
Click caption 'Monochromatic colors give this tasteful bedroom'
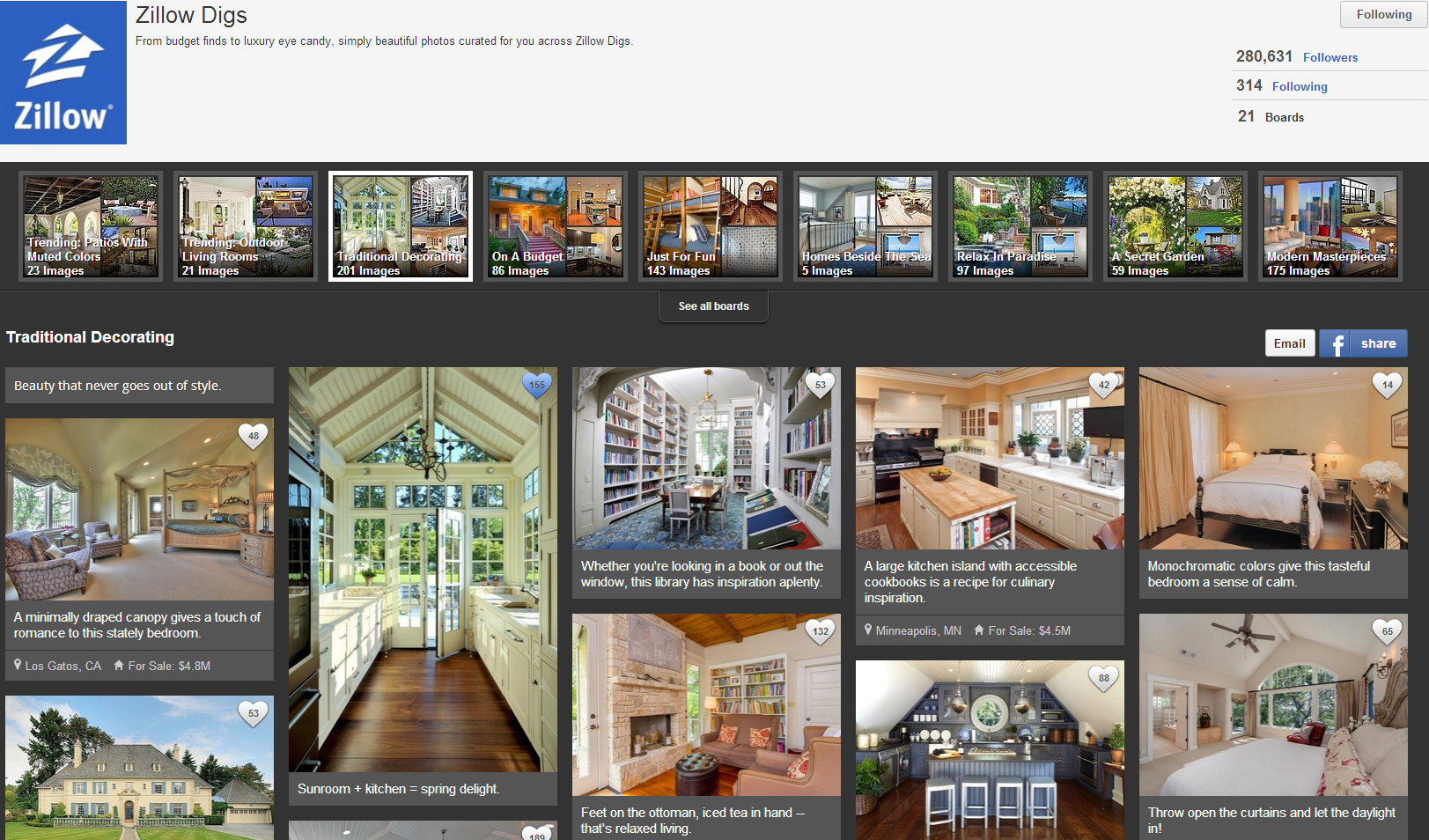click(x=1258, y=574)
